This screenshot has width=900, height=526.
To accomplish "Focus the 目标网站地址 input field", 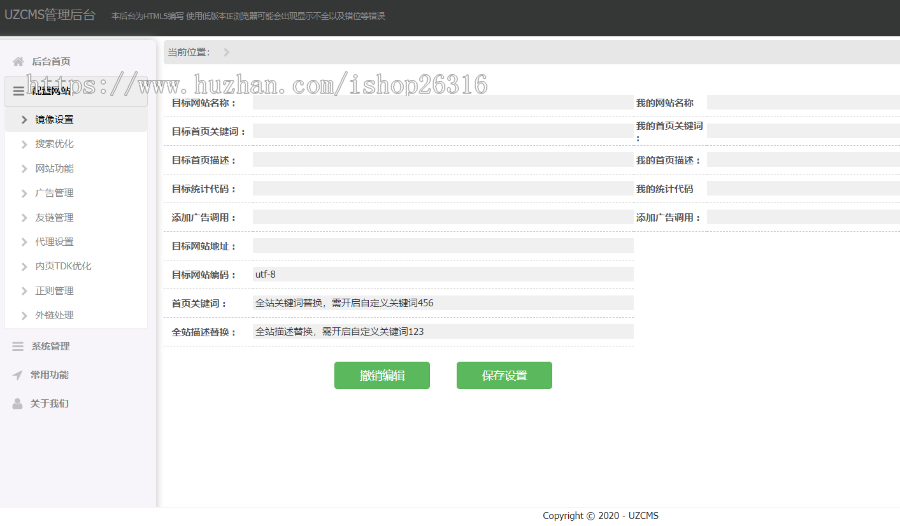I will pos(443,246).
